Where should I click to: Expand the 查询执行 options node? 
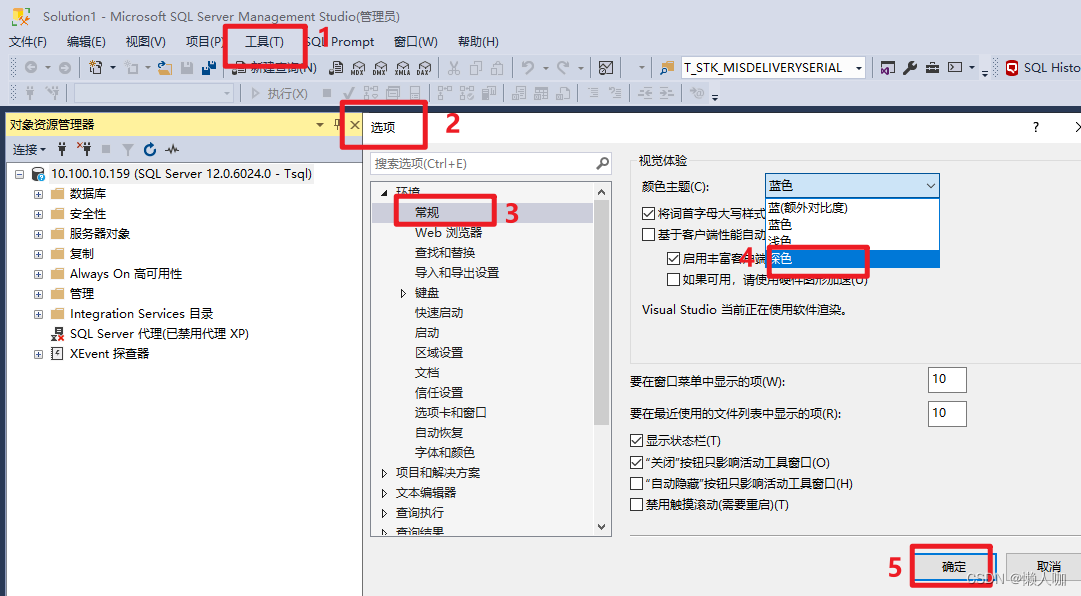(x=384, y=513)
